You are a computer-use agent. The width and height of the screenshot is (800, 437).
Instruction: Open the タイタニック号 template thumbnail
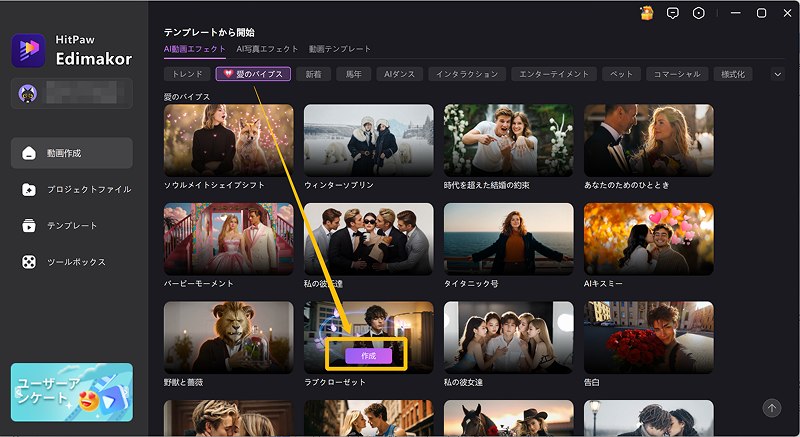click(x=509, y=239)
